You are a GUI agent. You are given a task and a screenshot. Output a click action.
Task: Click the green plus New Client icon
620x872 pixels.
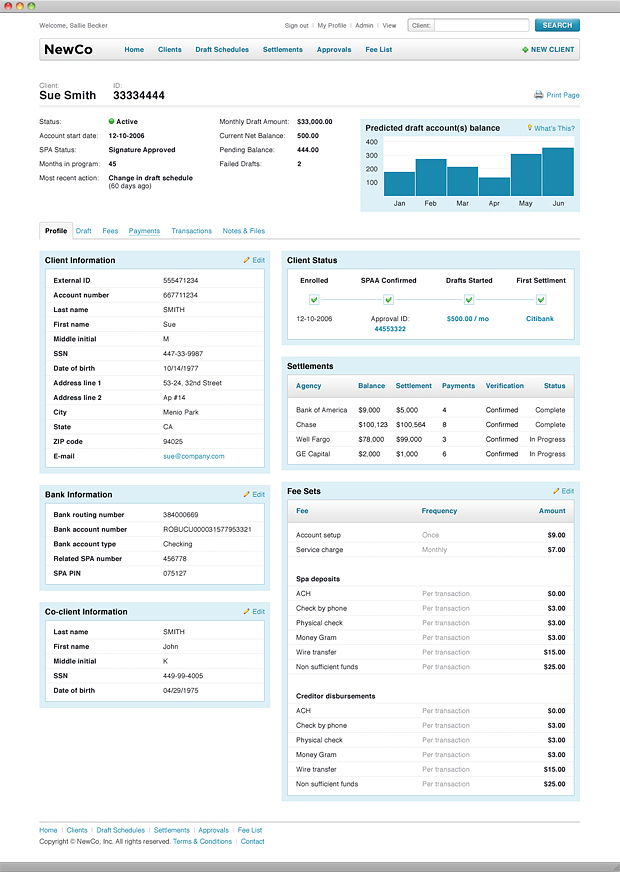click(x=526, y=49)
